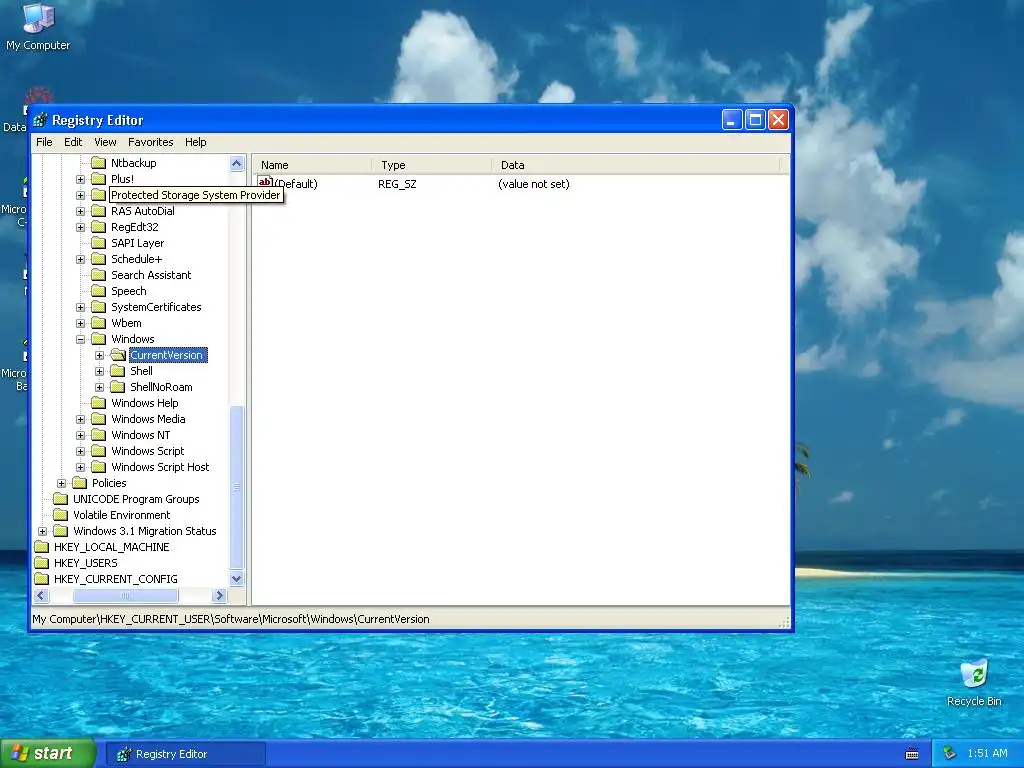Select the Windows NT key label
Viewport: 1024px width, 768px height.
coord(140,435)
